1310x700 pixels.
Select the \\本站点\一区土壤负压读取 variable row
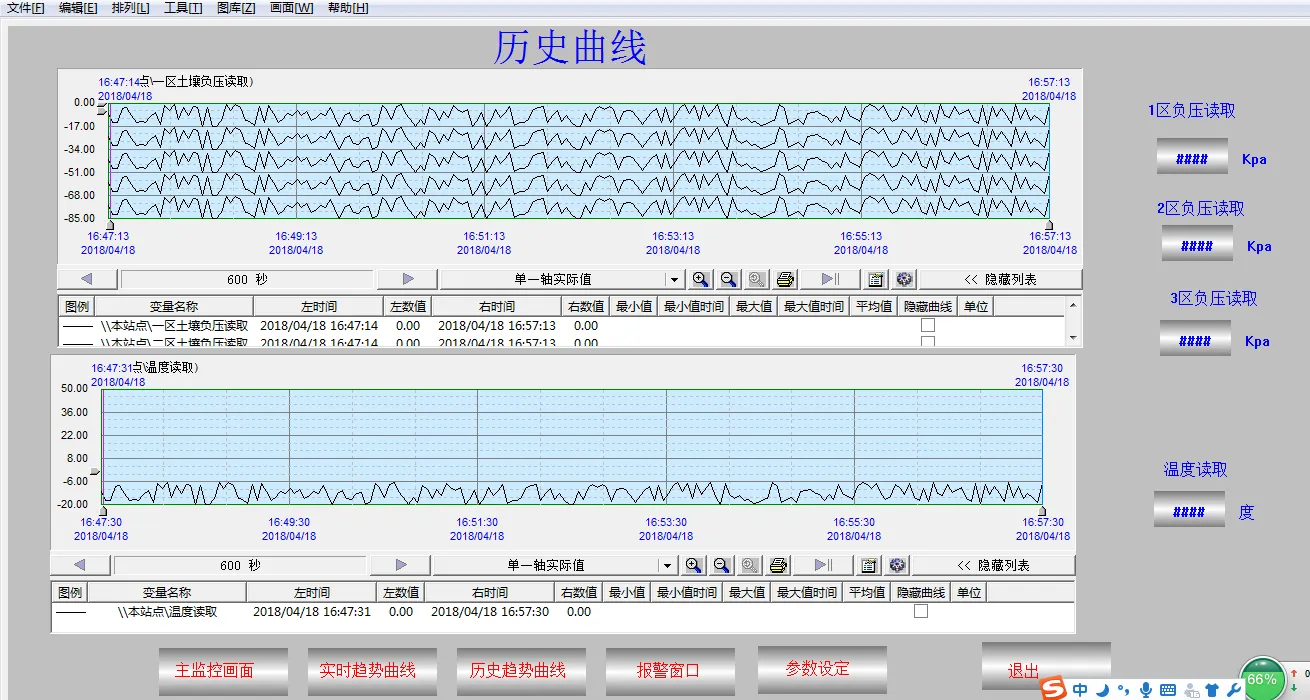(x=563, y=325)
